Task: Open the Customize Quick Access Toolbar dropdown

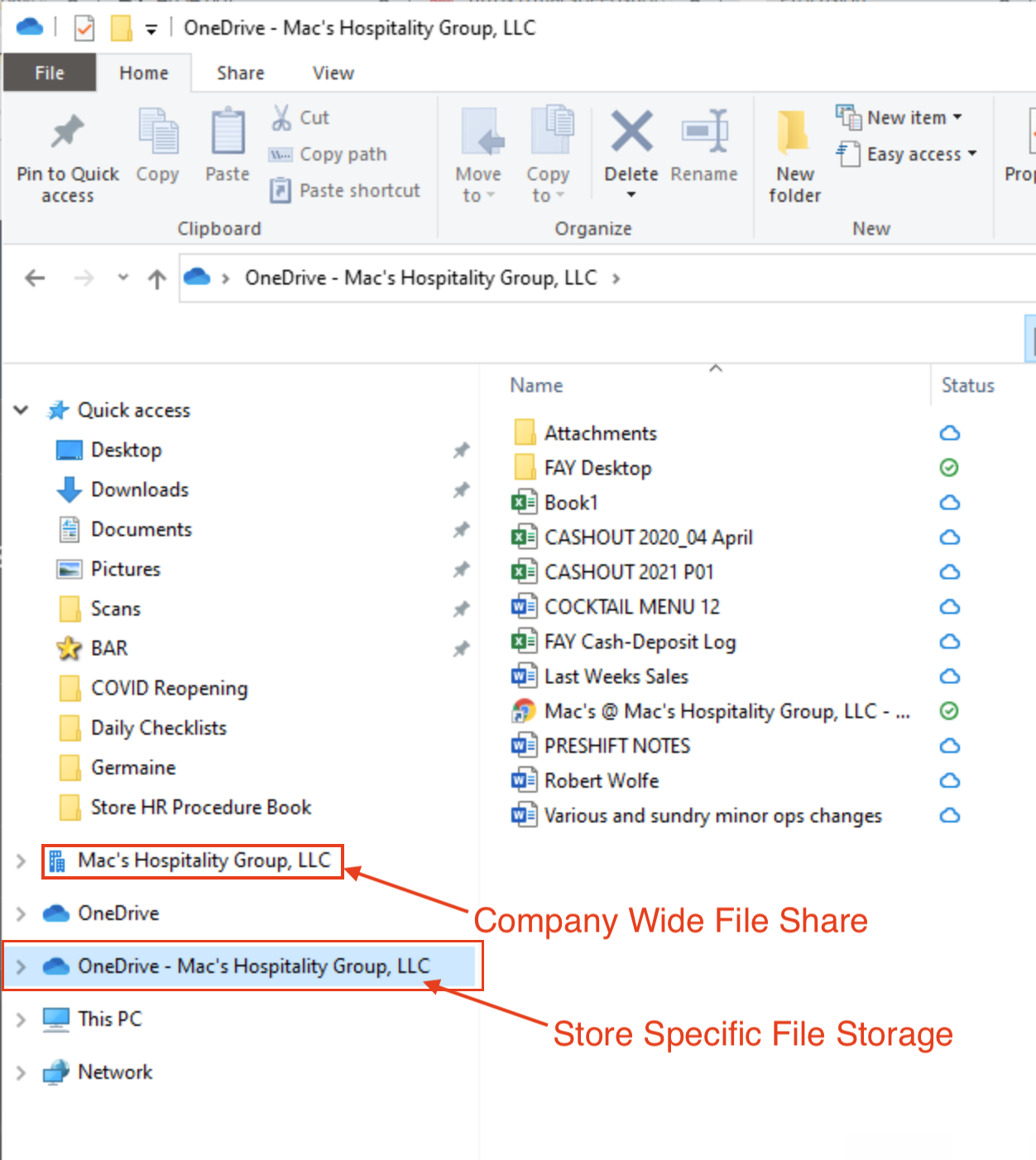Action: coord(151,30)
